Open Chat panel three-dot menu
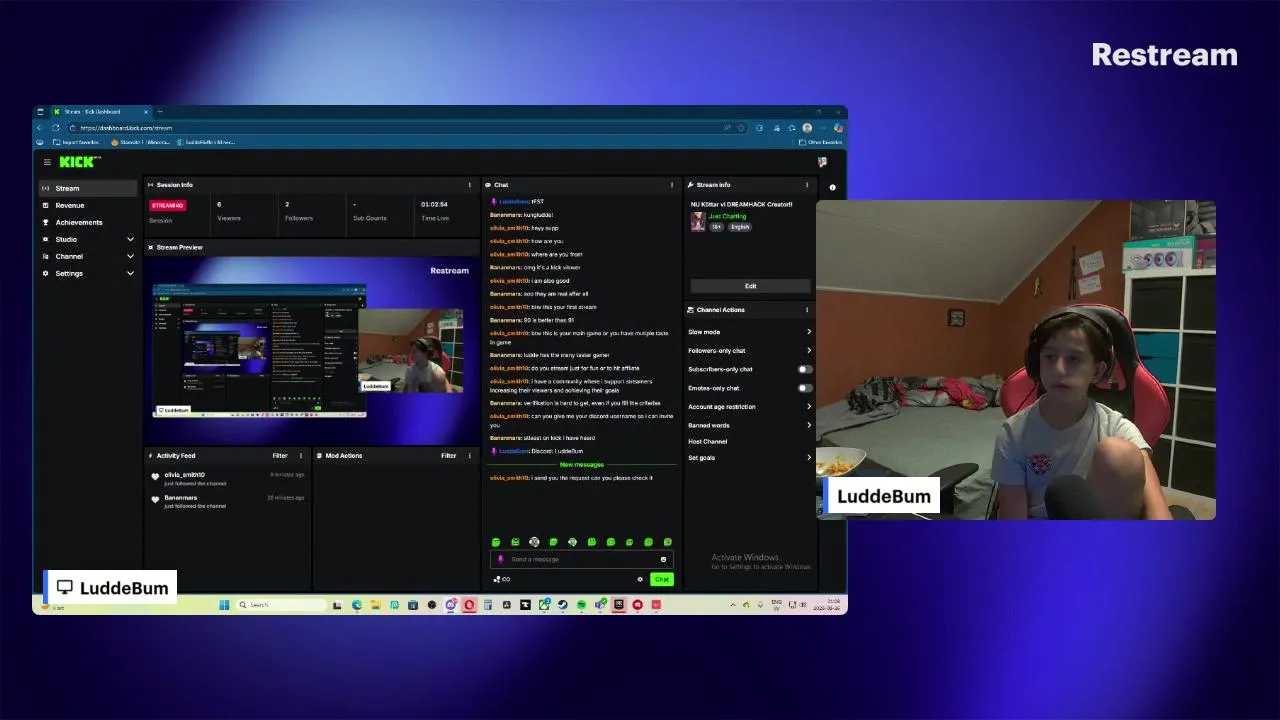Screen dimensions: 1280x720 click(x=672, y=185)
